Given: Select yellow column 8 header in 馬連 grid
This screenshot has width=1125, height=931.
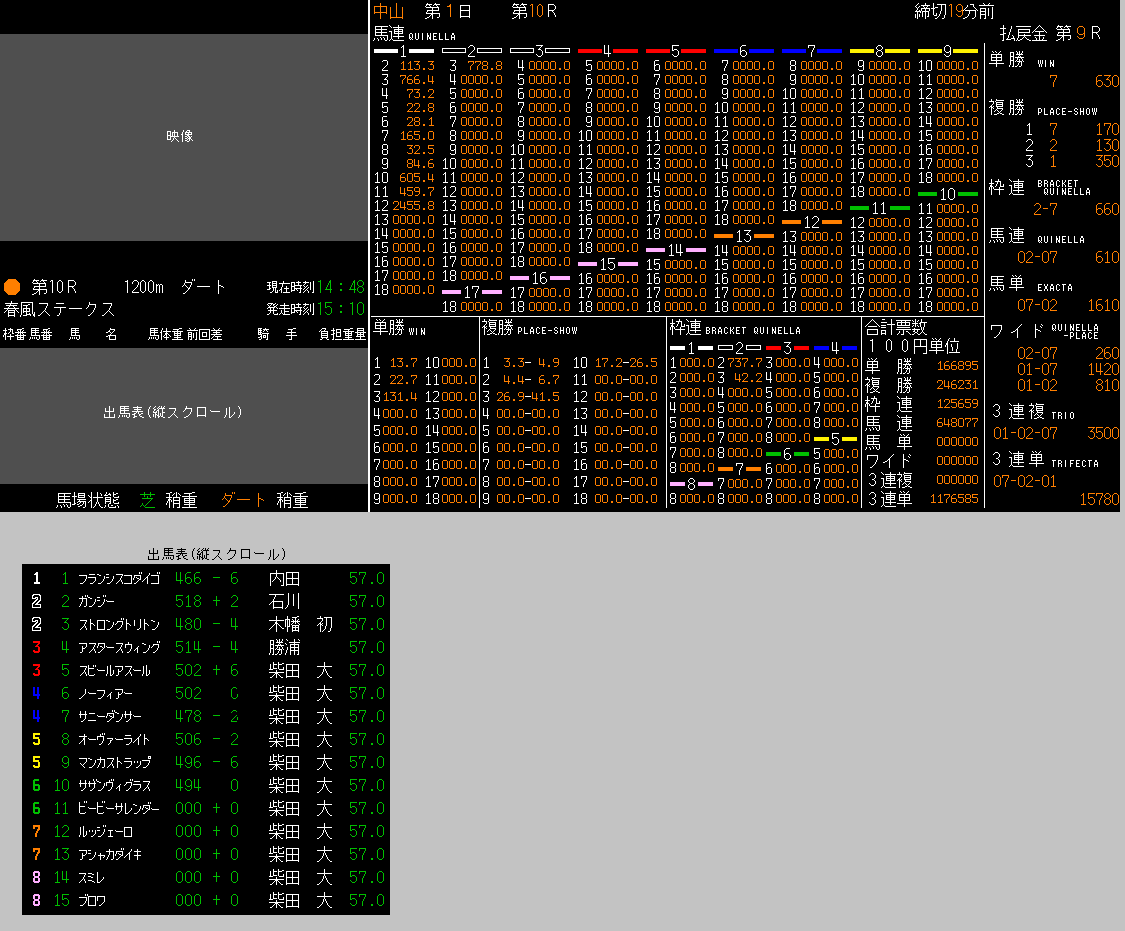Looking at the screenshot, I should coord(879,50).
